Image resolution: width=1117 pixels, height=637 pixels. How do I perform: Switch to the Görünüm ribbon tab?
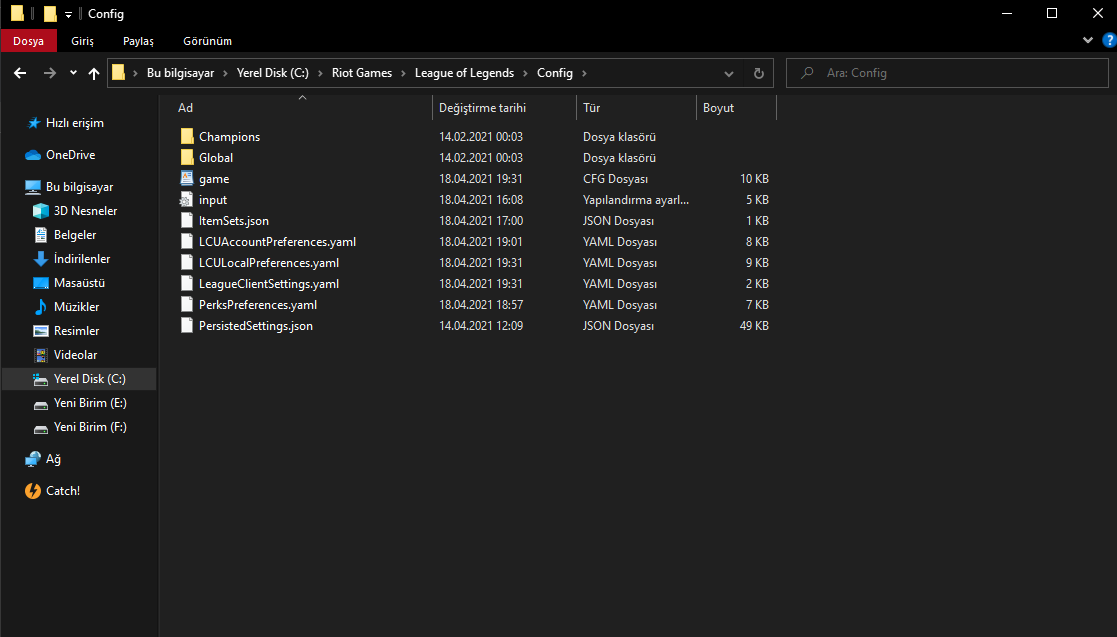(207, 41)
